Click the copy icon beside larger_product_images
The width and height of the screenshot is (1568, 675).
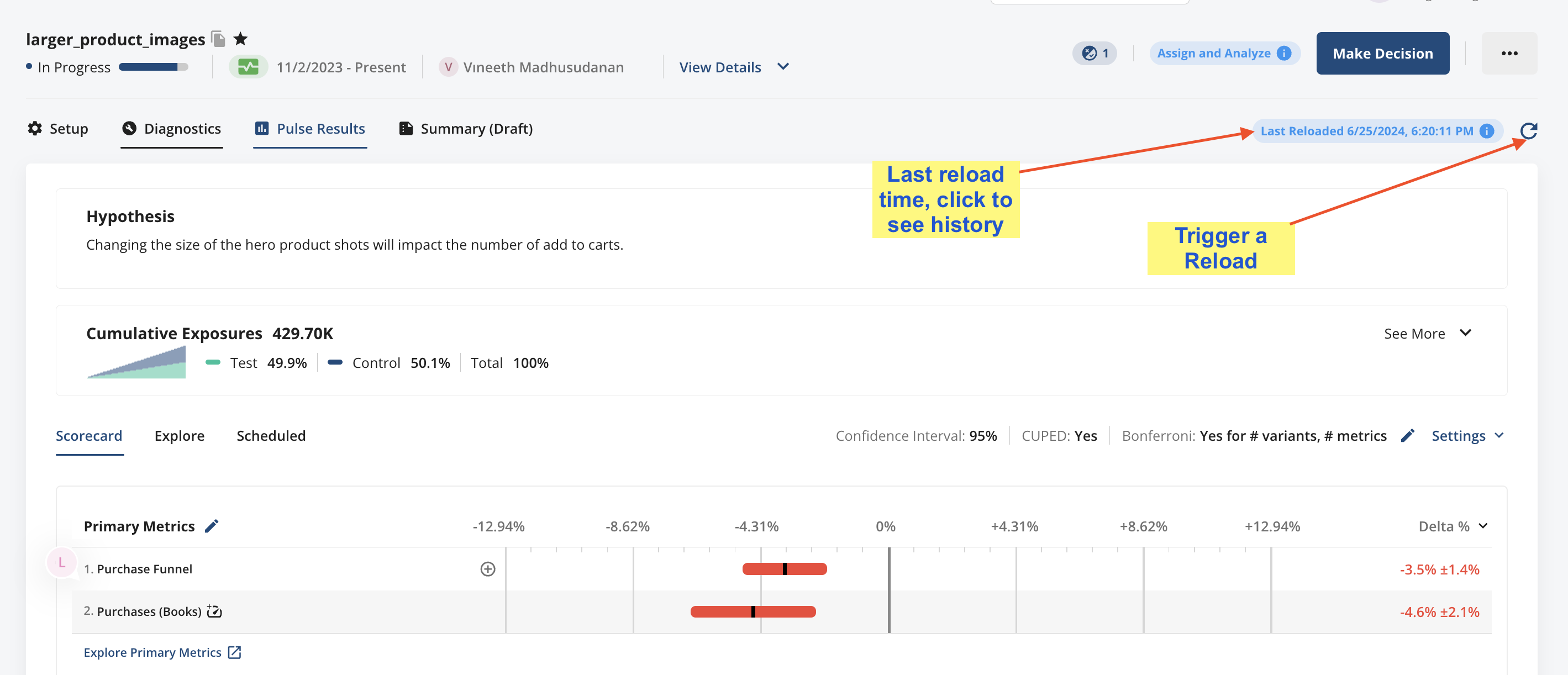click(219, 39)
